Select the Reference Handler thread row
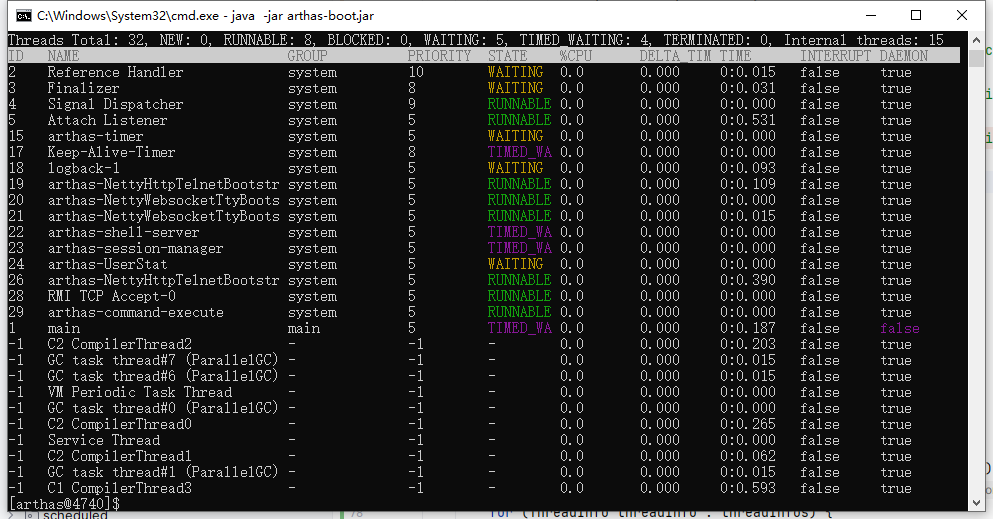This screenshot has height=519, width=993. click(115, 72)
